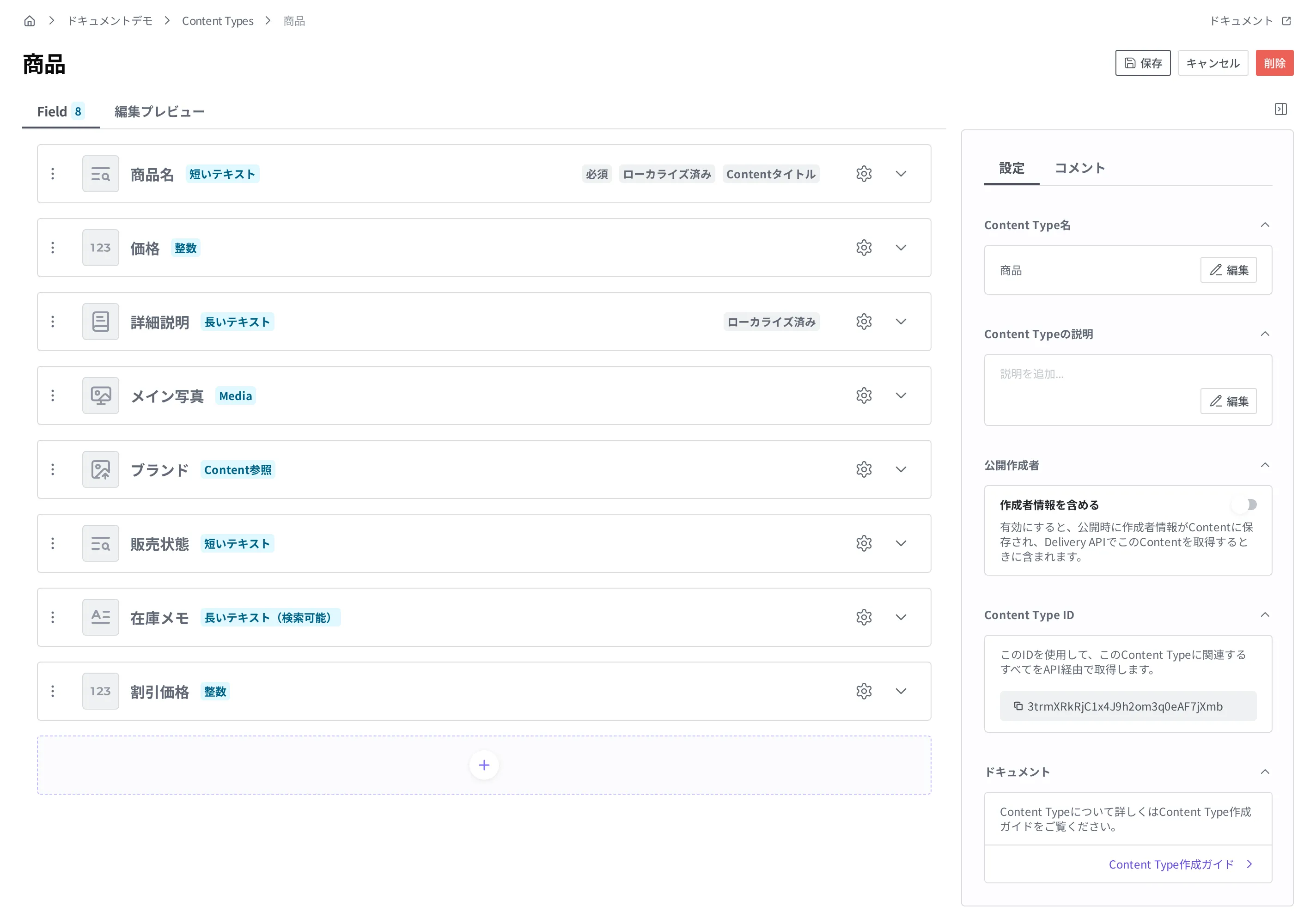Select the Field tab
1316x924 pixels.
click(x=61, y=111)
